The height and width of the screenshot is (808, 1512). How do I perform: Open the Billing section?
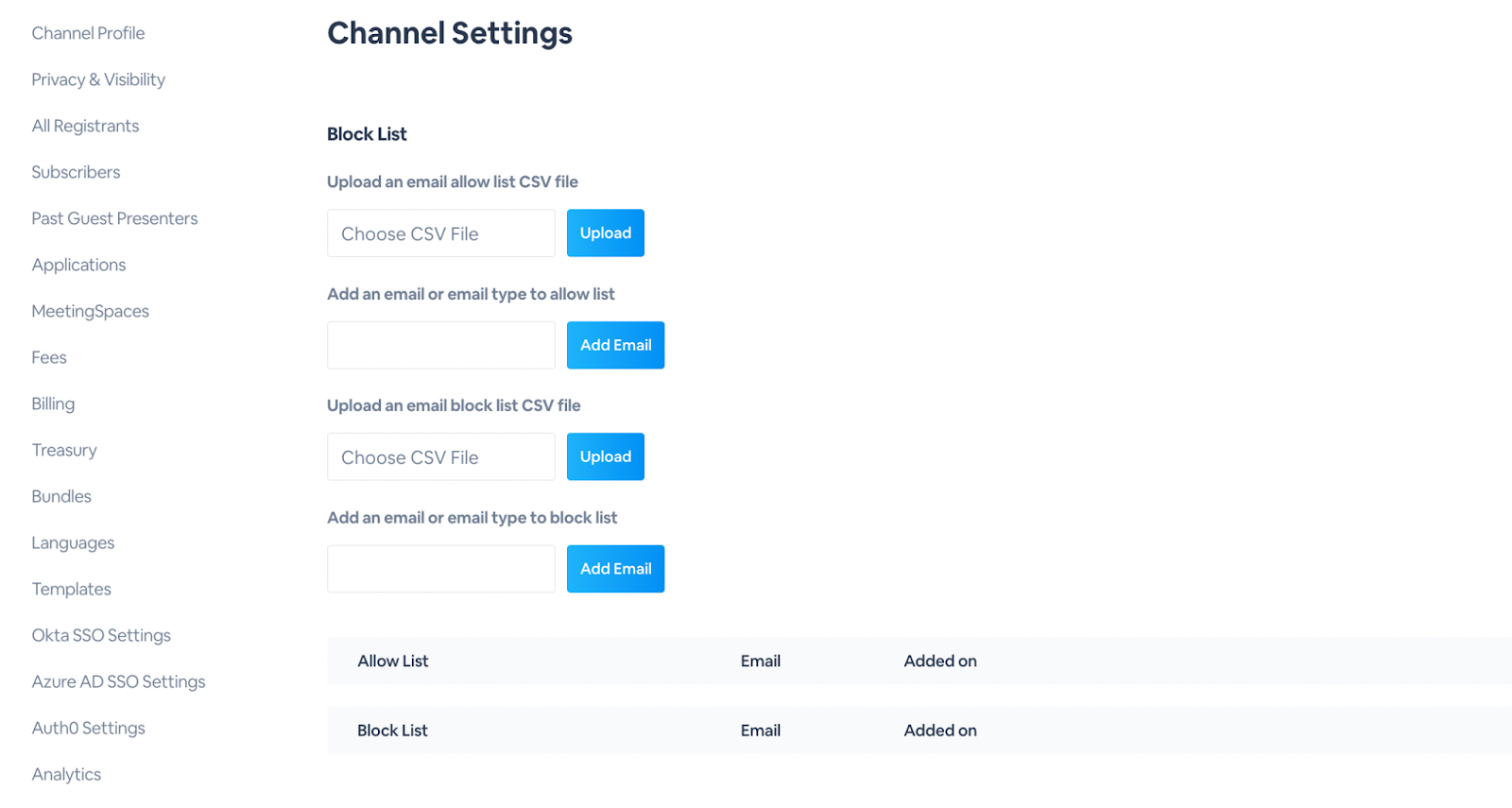53,404
